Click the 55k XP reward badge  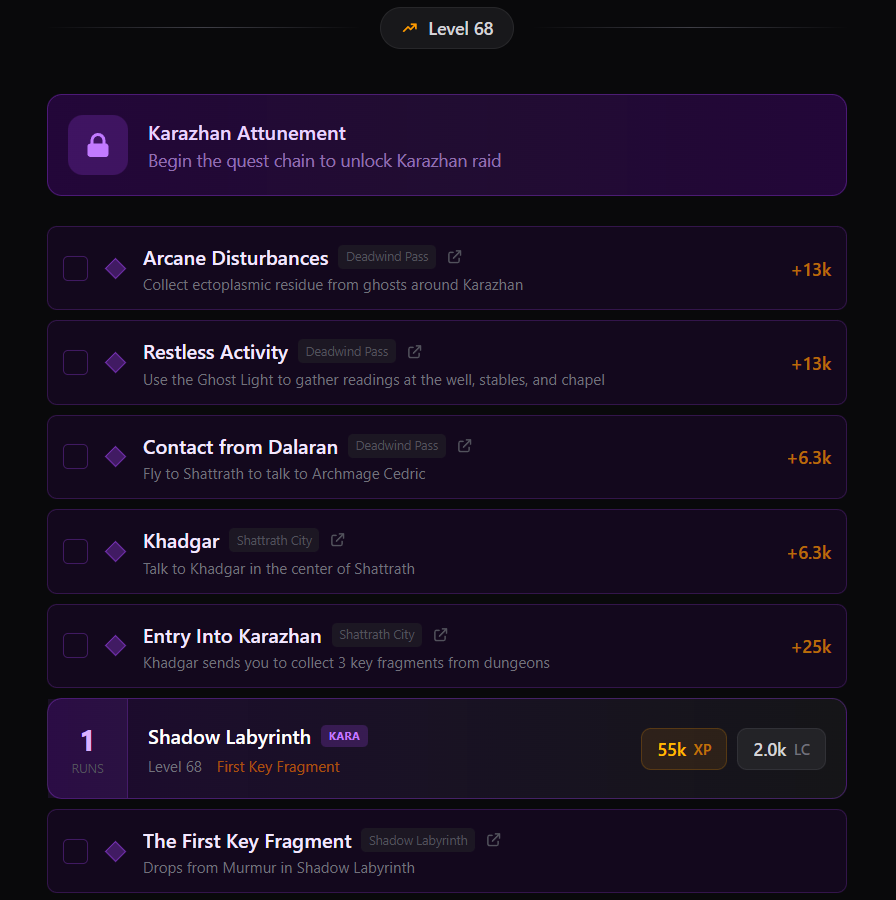[x=684, y=749]
